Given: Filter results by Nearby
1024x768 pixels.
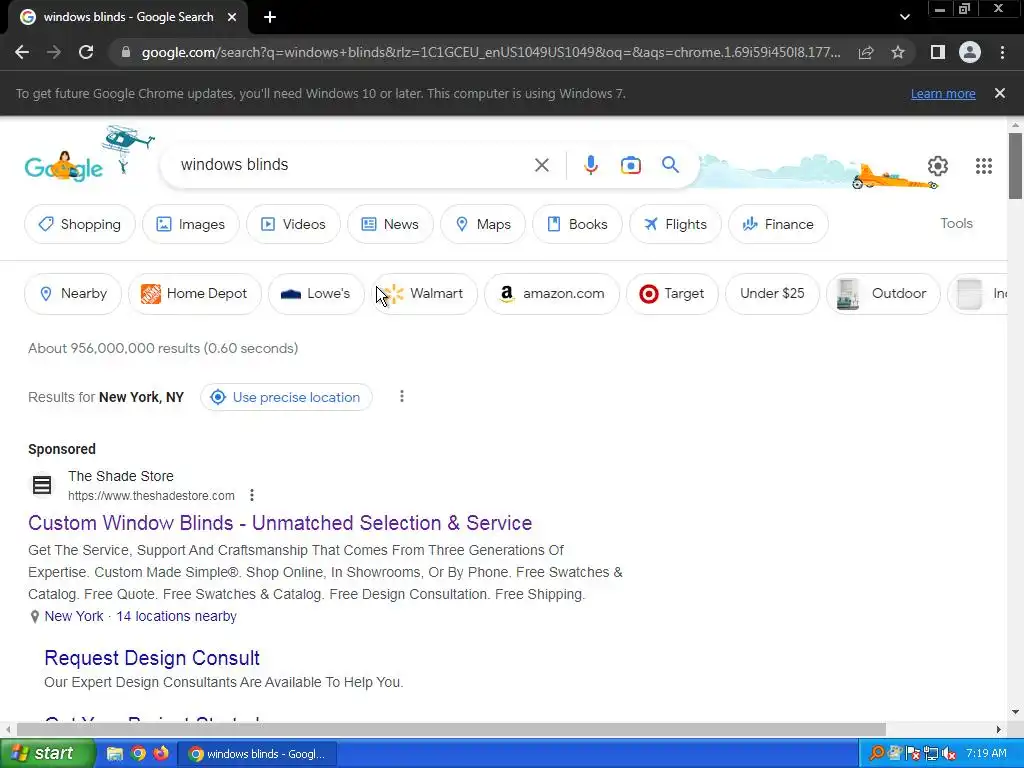Looking at the screenshot, I should pos(72,294).
